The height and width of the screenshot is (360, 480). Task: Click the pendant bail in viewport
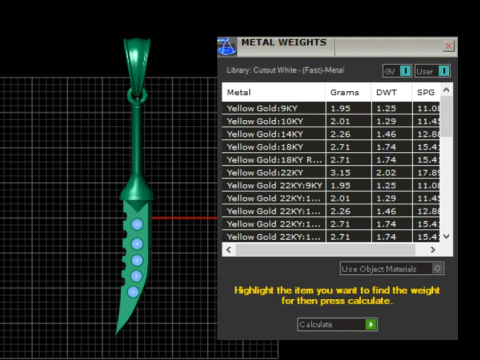[x=137, y=66]
